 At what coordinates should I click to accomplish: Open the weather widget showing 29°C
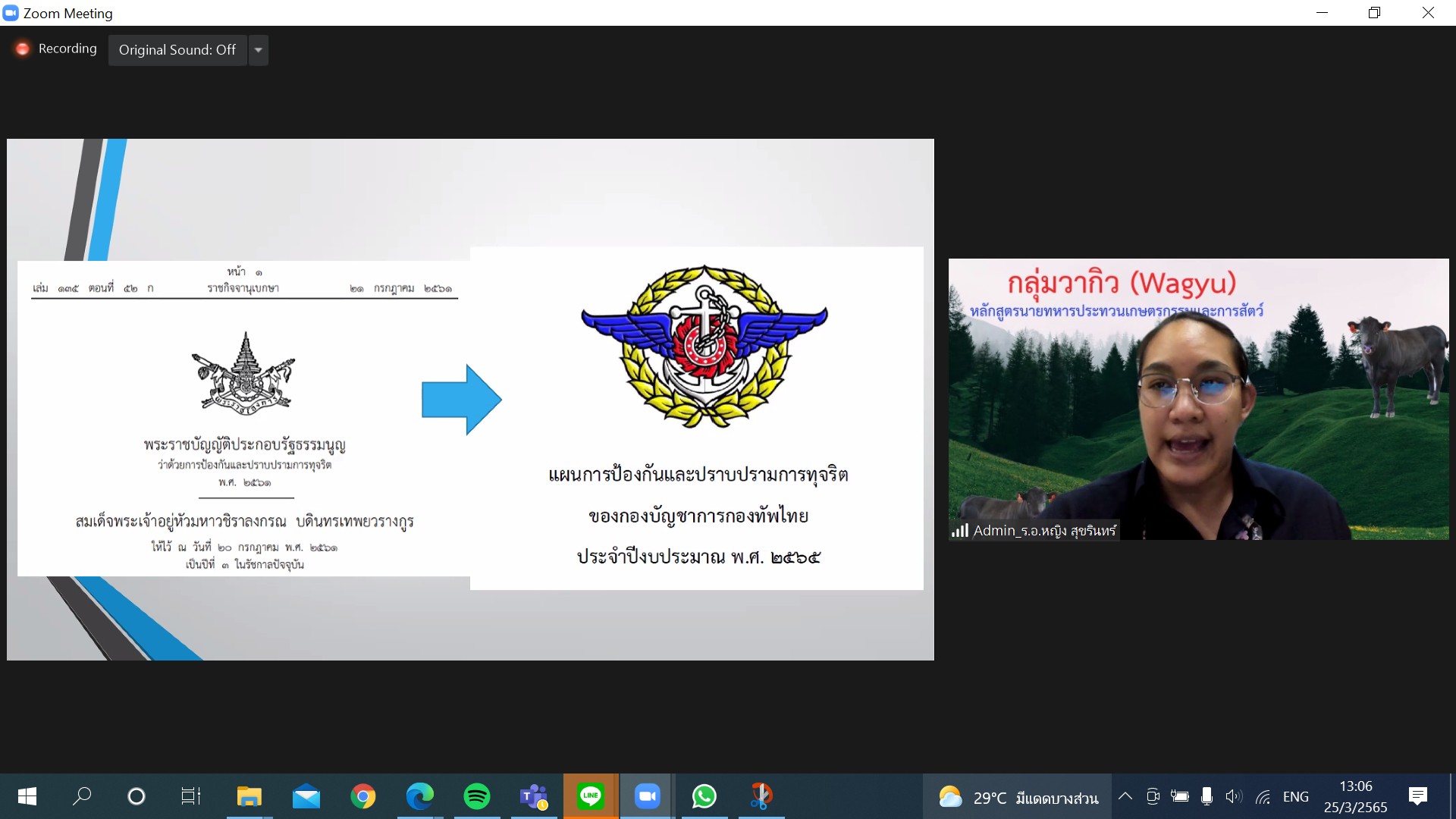1018,797
